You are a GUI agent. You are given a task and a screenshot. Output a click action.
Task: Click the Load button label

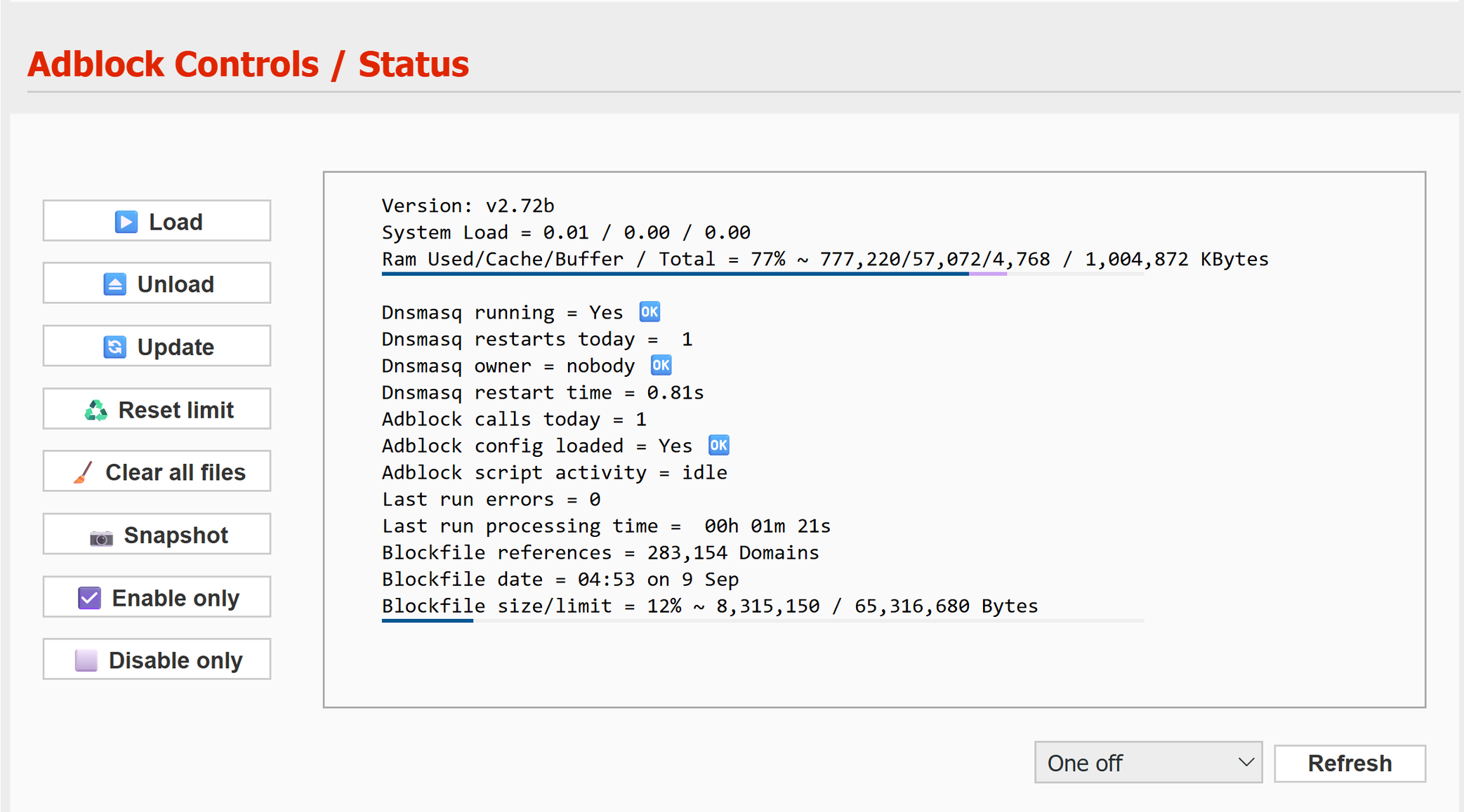click(x=176, y=222)
